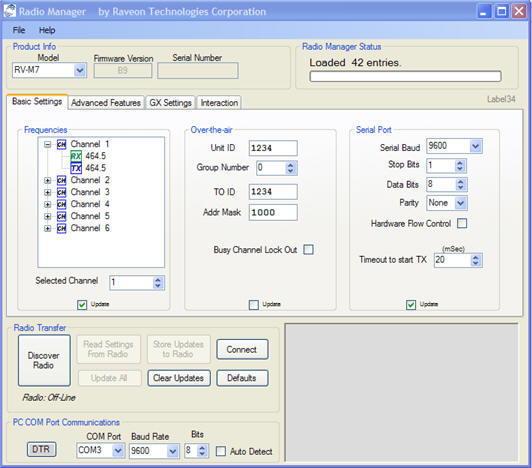Switch to the GX Settings tab
Image resolution: width=532 pixels, height=468 pixels.
tap(170, 102)
